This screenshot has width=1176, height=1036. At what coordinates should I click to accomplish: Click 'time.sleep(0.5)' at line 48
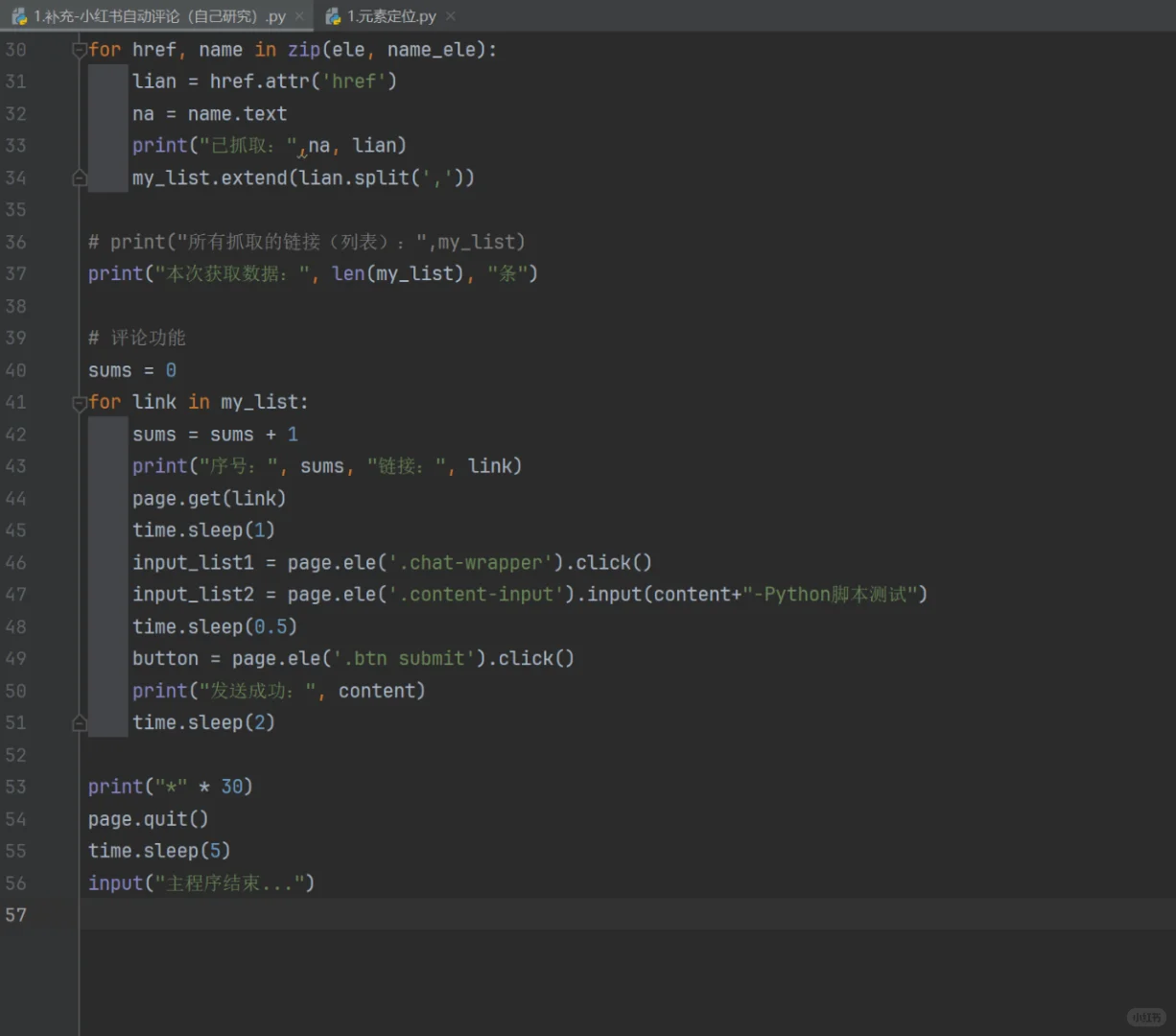click(x=215, y=627)
